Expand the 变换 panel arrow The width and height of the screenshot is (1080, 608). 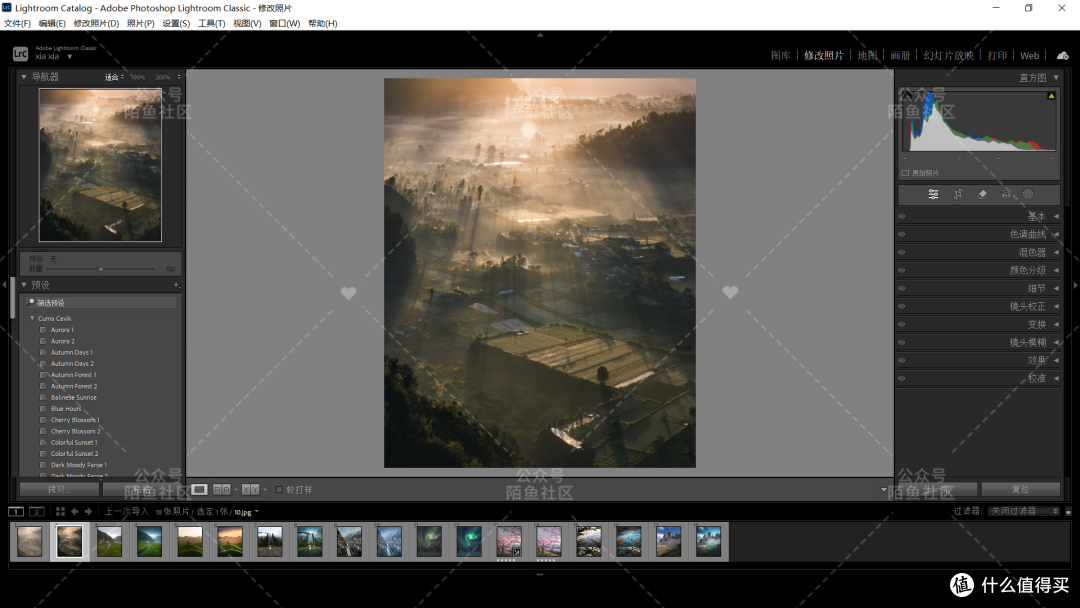[1056, 324]
